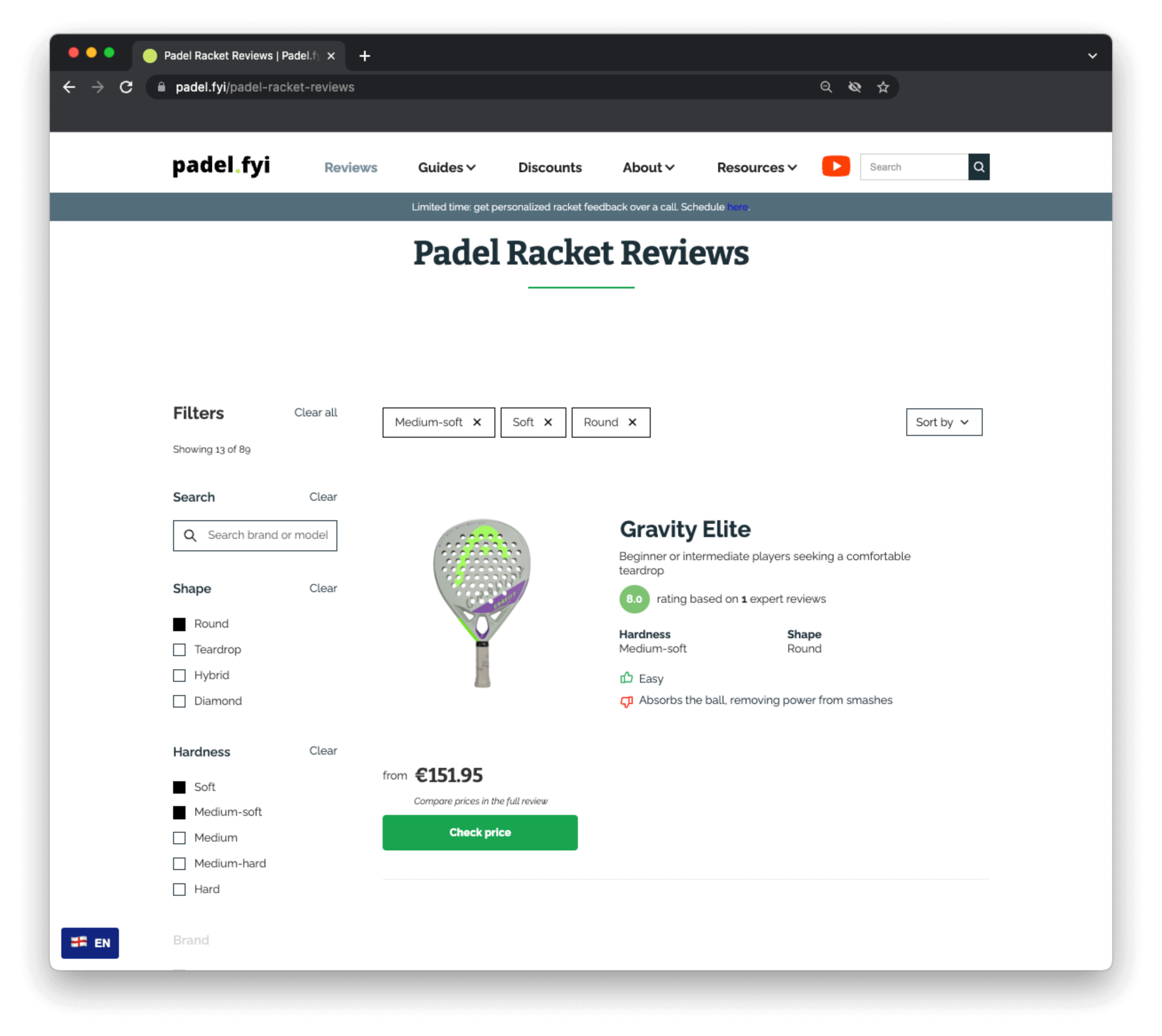Click the magnifier search submit button

(x=978, y=167)
